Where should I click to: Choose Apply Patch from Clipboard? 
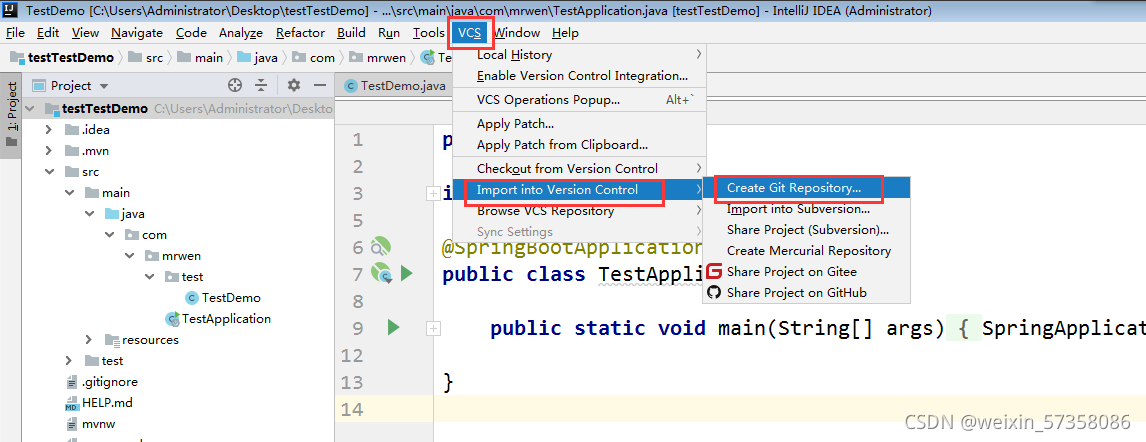point(579,145)
